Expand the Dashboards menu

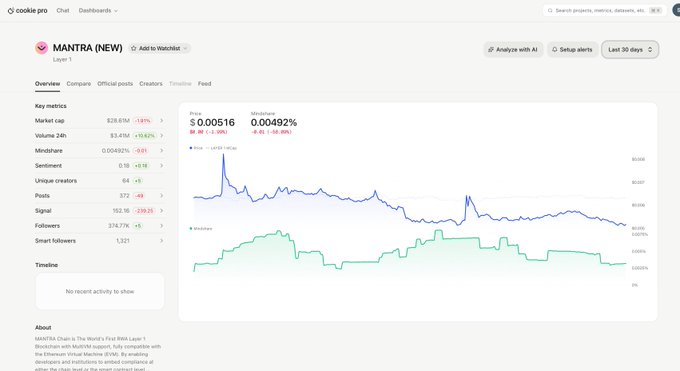tap(98, 10)
